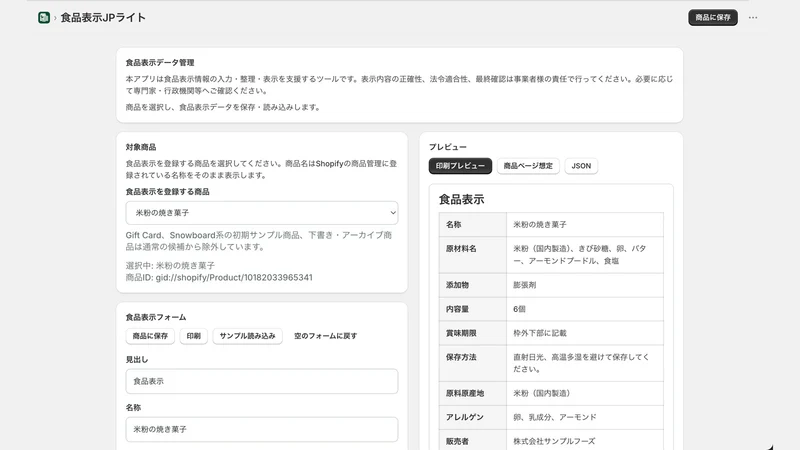Focus the 見出し input field
This screenshot has height=450, width=800.
tap(262, 381)
